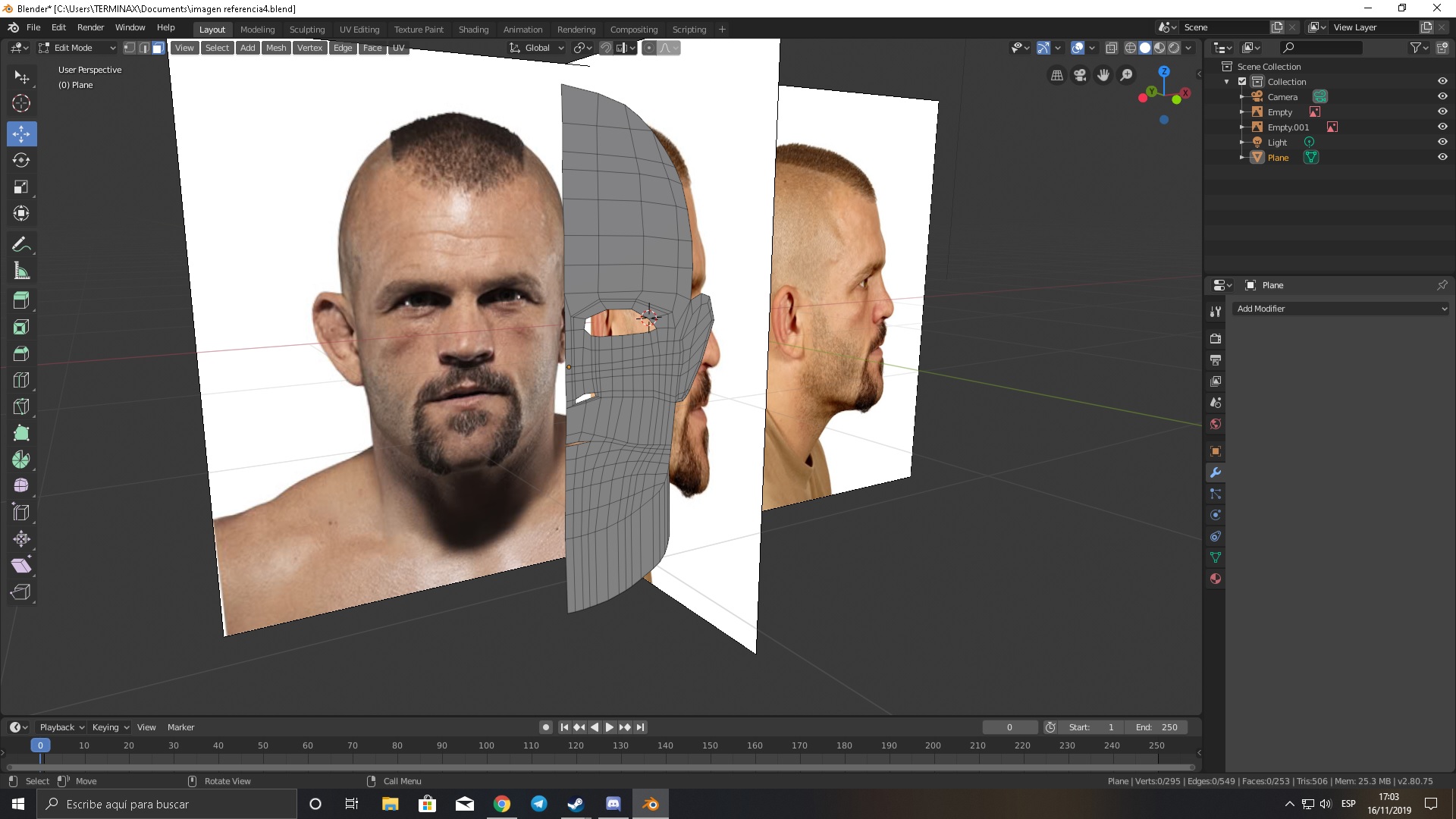Click the End frame field

coord(1156,727)
